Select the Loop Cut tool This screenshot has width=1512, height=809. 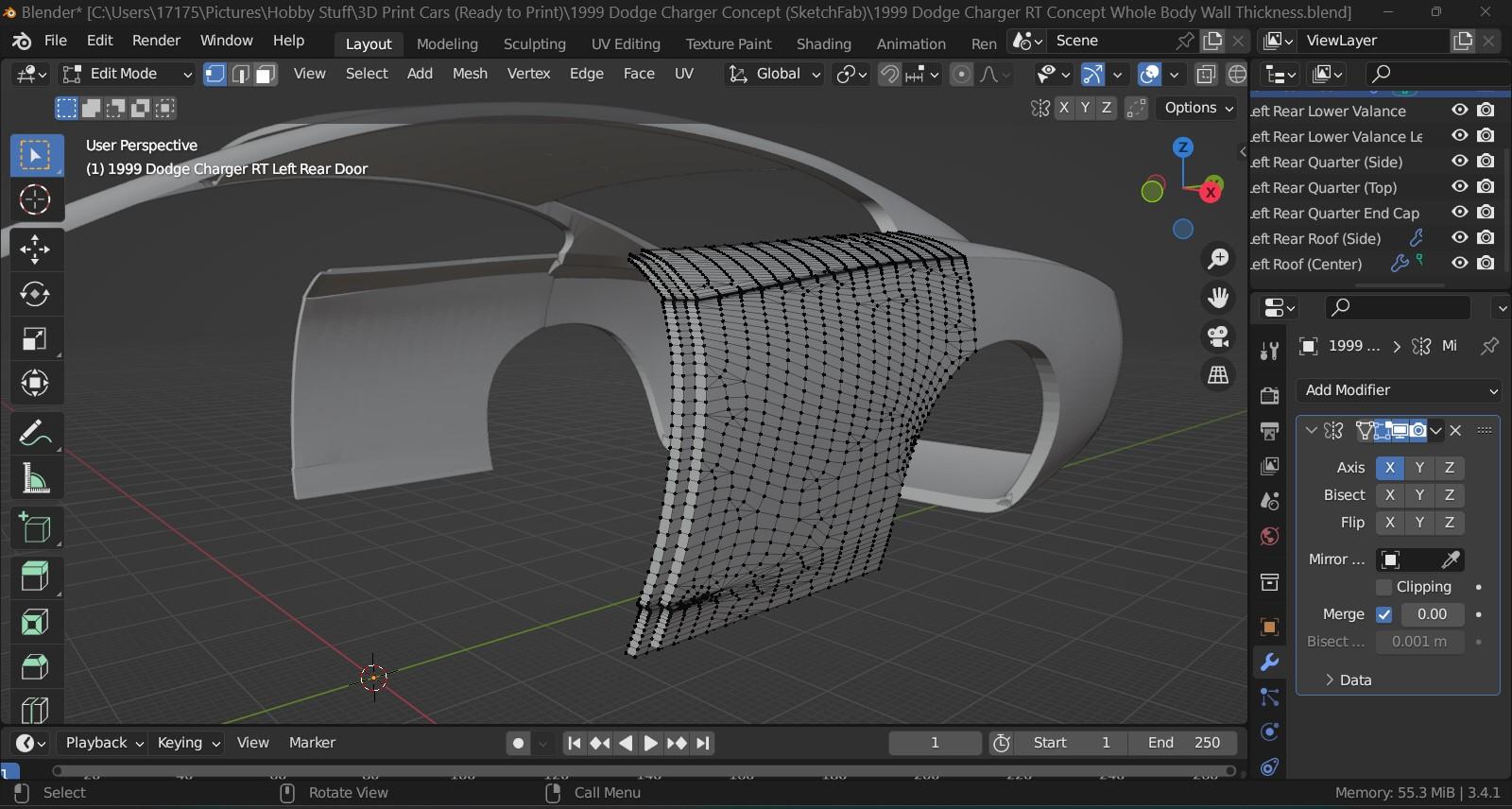36,709
